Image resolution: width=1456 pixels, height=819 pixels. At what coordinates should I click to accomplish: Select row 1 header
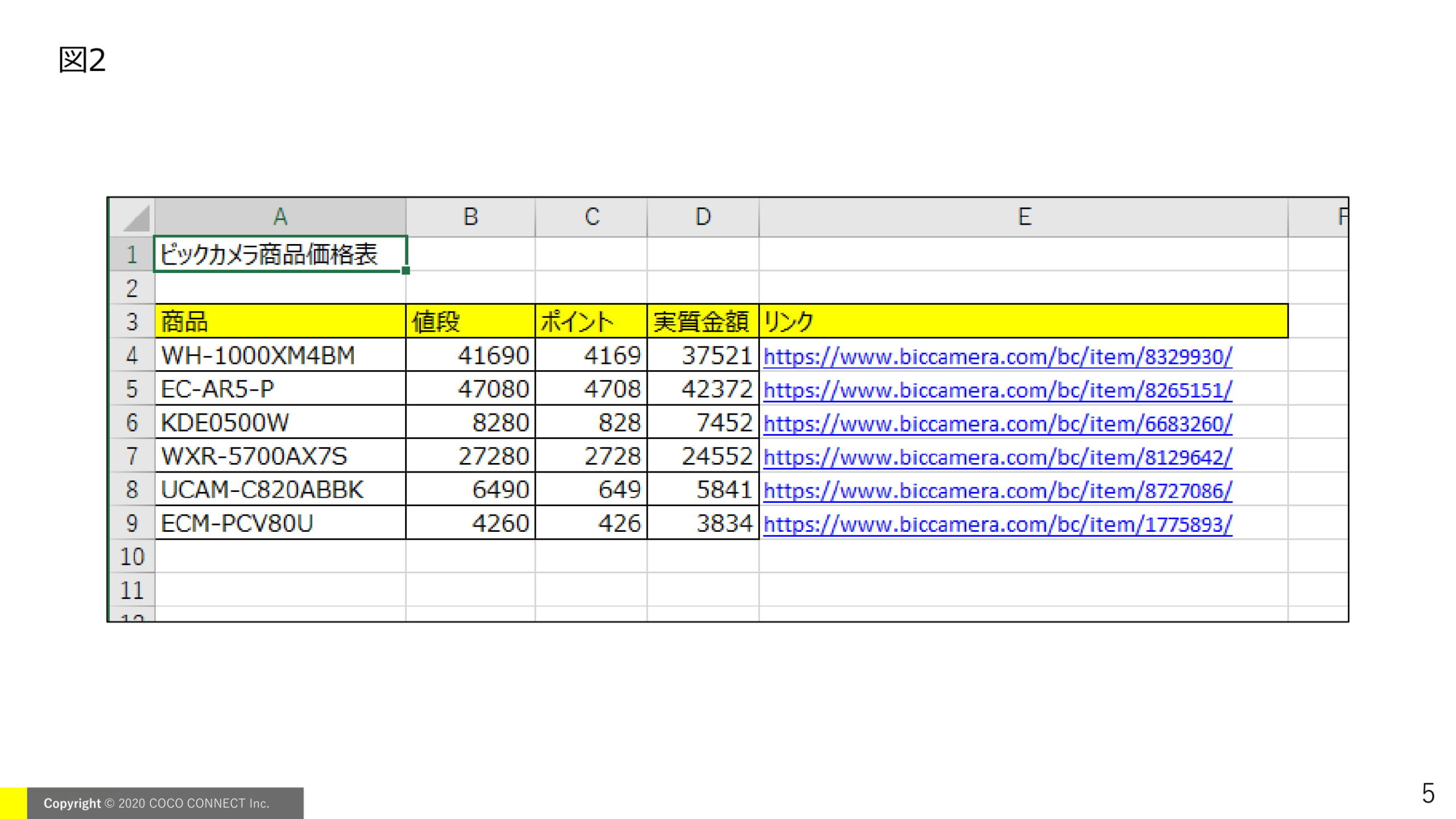point(132,254)
